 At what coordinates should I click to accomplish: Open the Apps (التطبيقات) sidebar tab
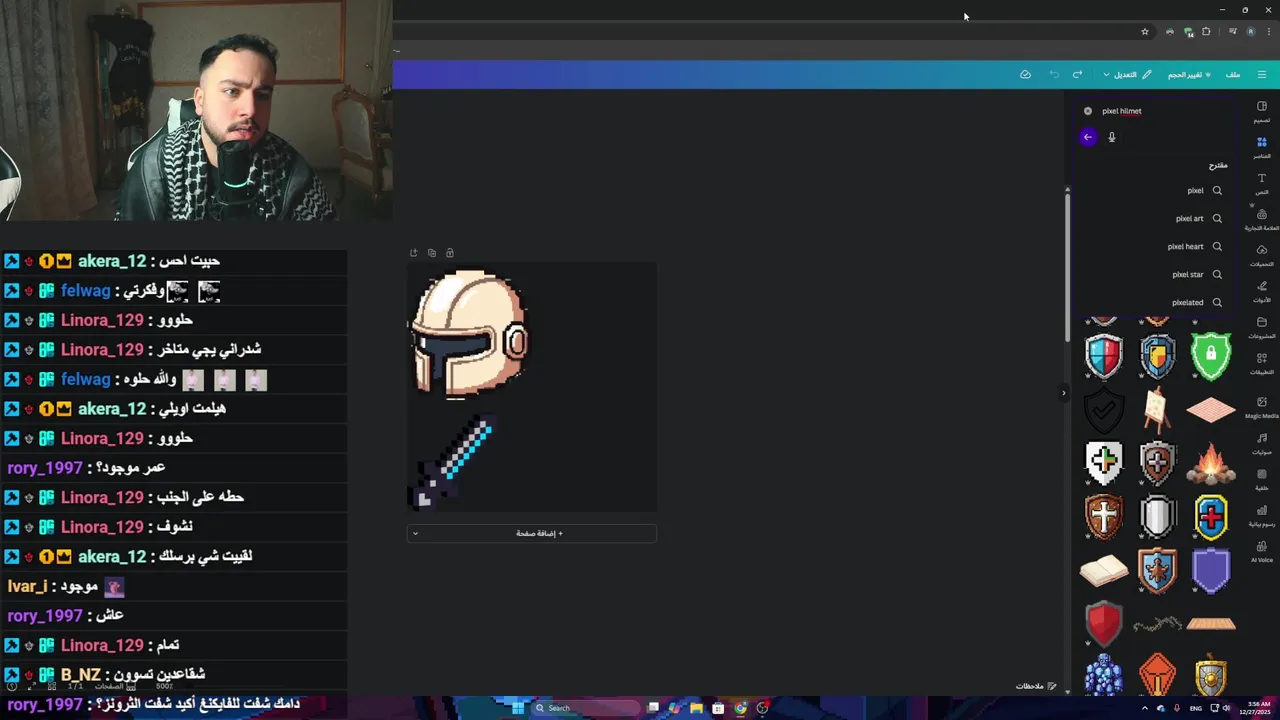pyautogui.click(x=1262, y=363)
